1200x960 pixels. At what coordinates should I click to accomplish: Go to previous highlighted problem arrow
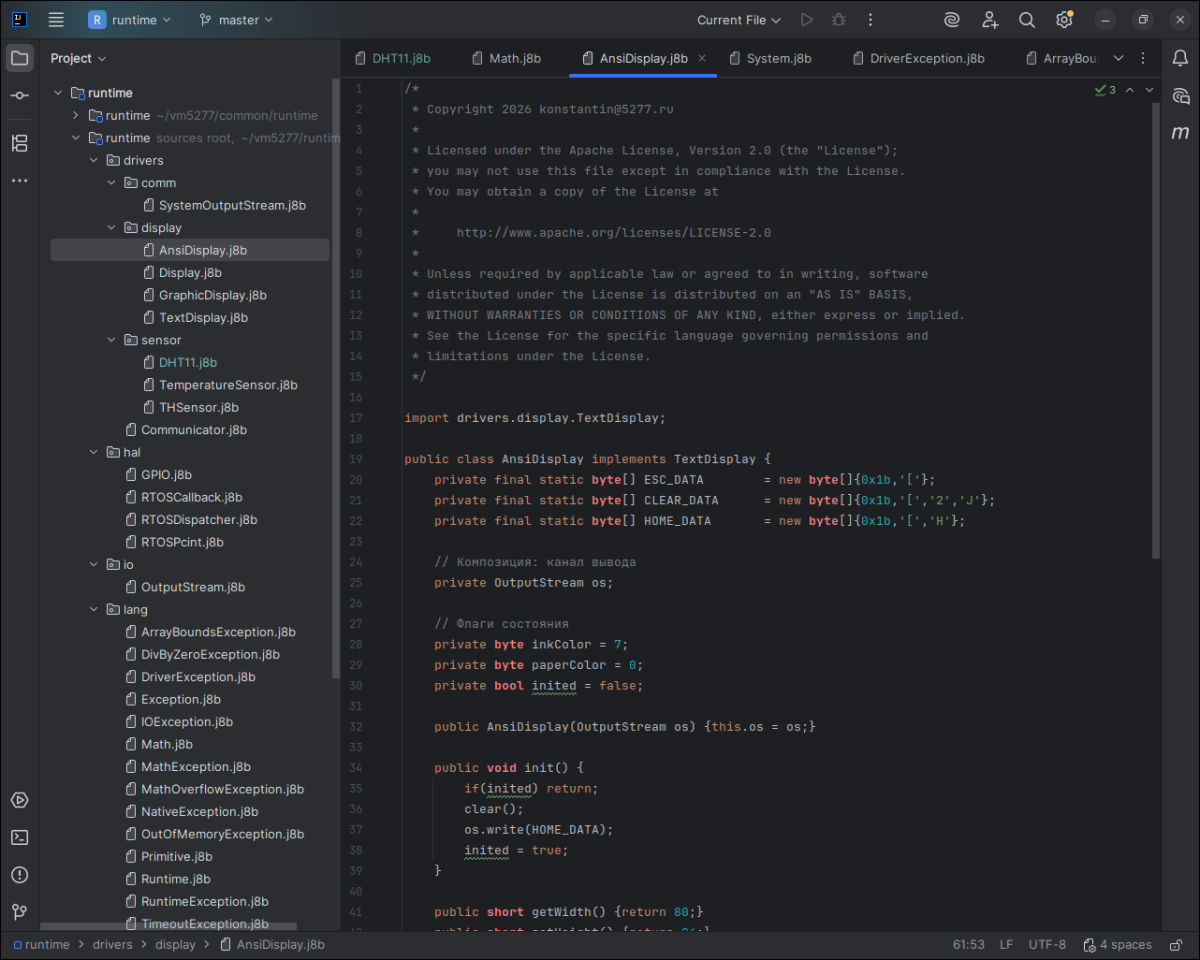(x=1130, y=90)
